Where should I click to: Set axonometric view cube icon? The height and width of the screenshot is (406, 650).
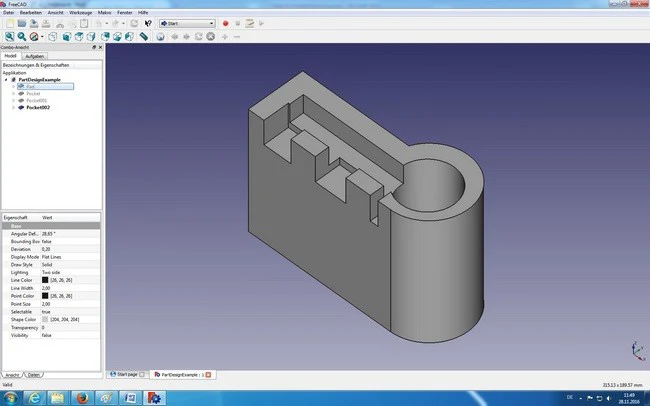point(53,37)
